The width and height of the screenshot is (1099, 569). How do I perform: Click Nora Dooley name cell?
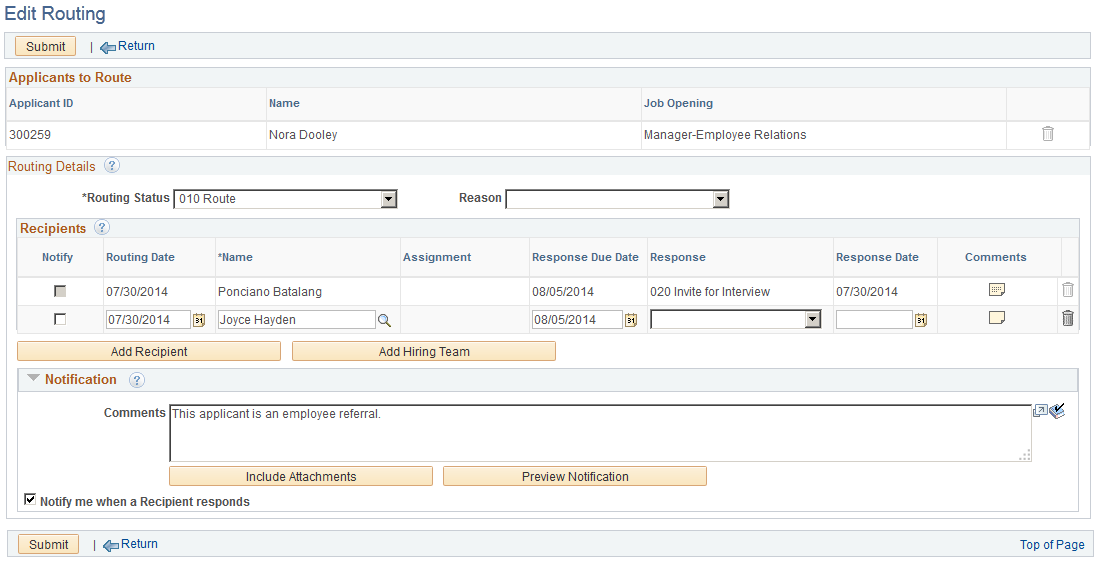click(x=303, y=135)
